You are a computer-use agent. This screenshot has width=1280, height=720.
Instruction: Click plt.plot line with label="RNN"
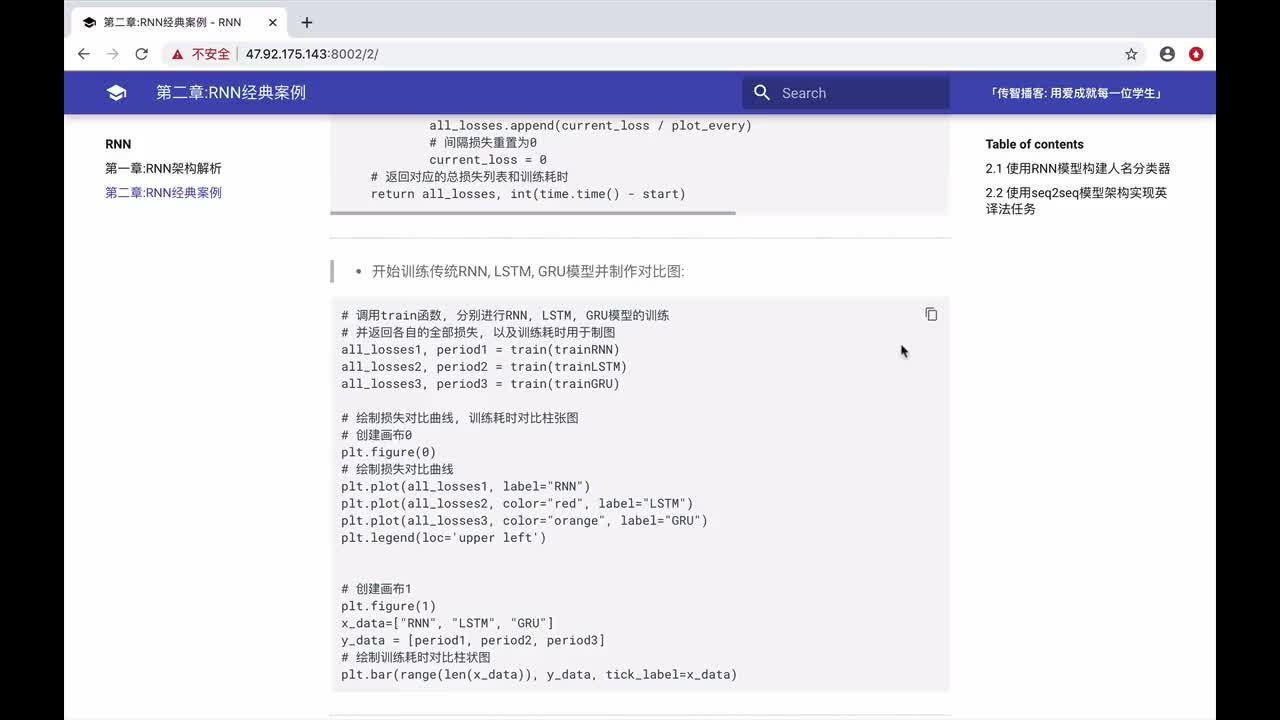[x=465, y=486]
